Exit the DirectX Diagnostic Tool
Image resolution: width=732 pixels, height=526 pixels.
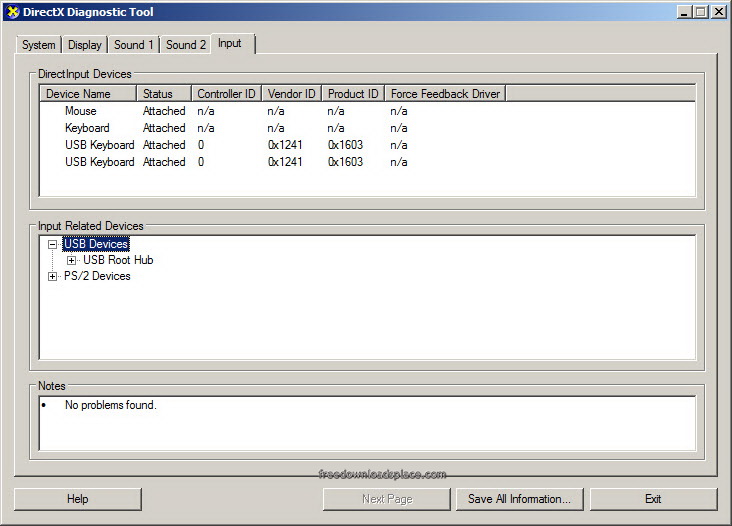(x=653, y=499)
